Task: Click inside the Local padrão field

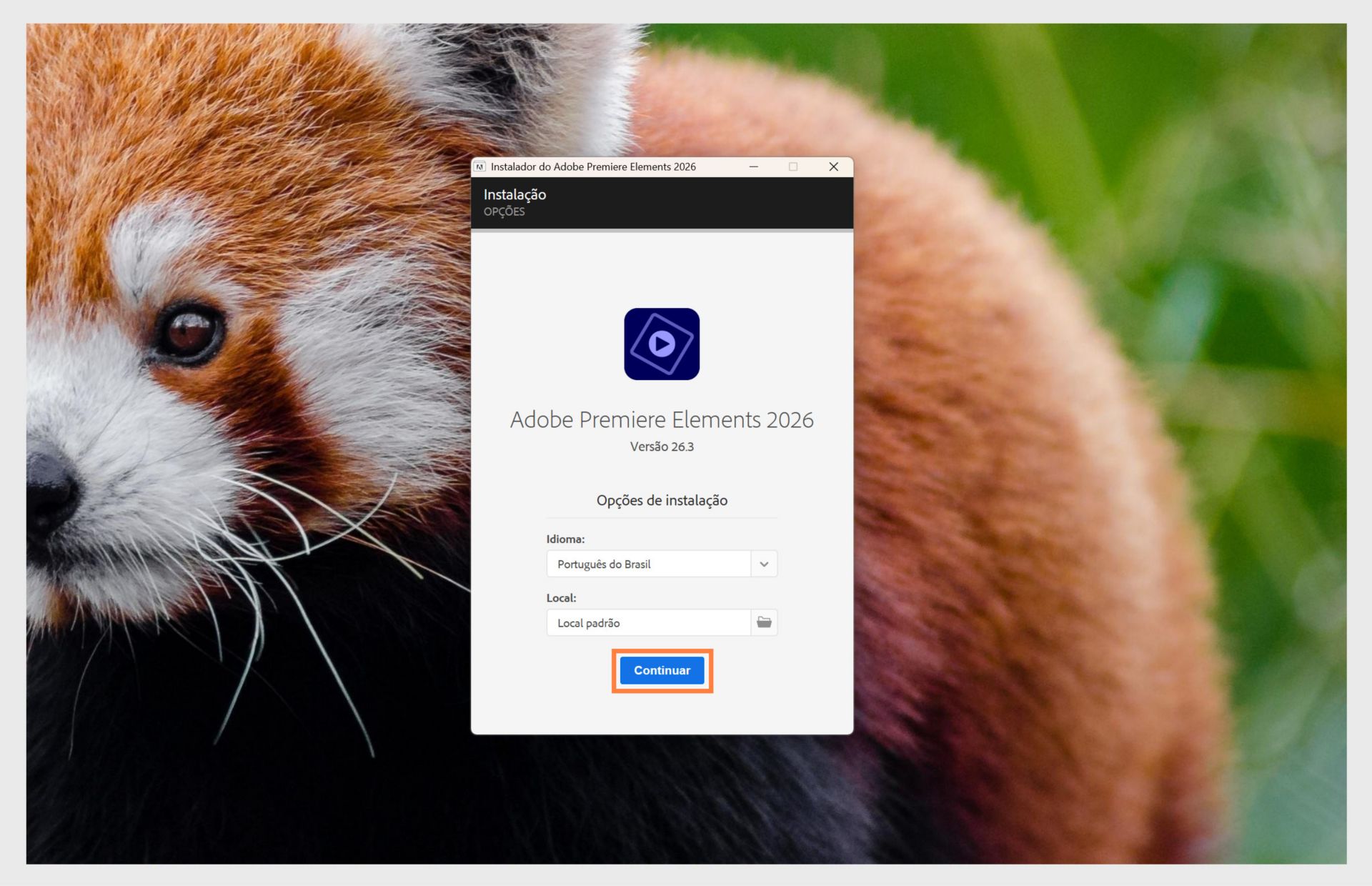Action: pos(647,622)
